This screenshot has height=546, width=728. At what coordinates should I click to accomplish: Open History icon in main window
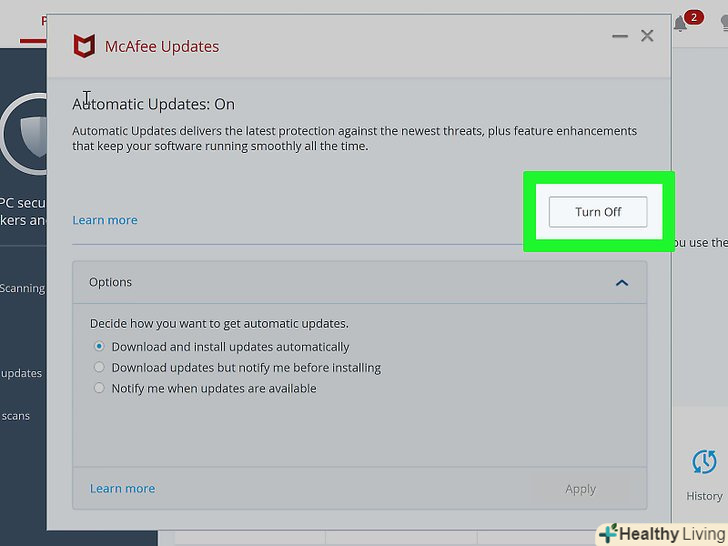[x=704, y=462]
